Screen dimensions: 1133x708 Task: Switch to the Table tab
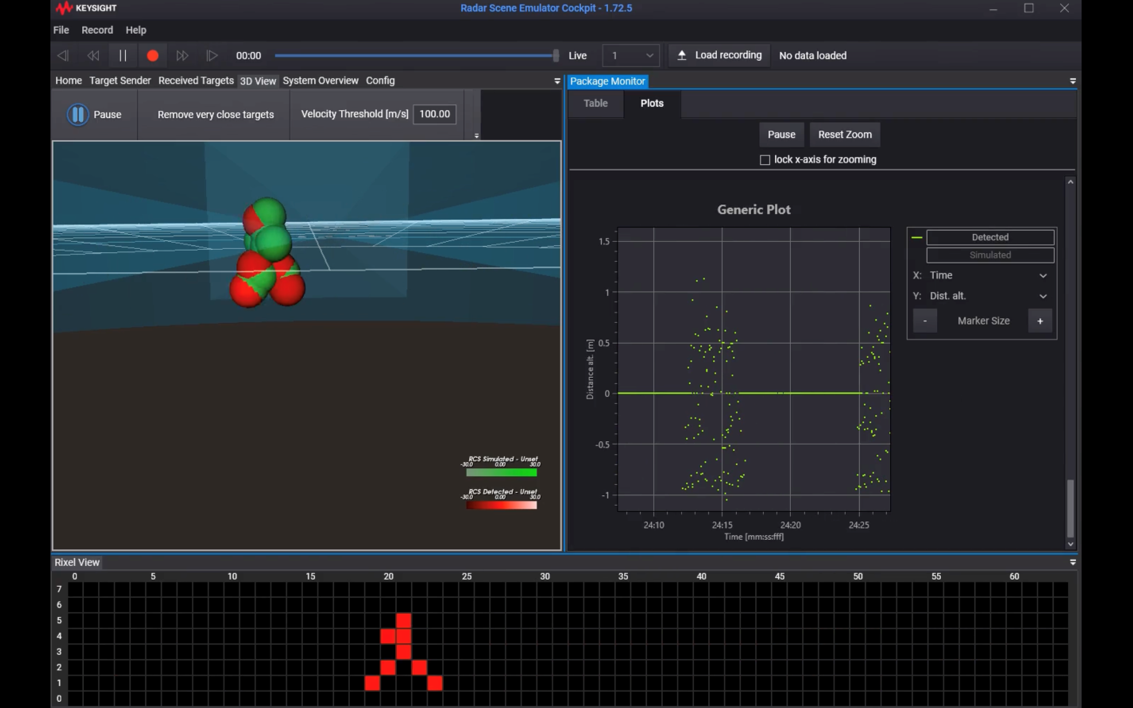click(596, 103)
